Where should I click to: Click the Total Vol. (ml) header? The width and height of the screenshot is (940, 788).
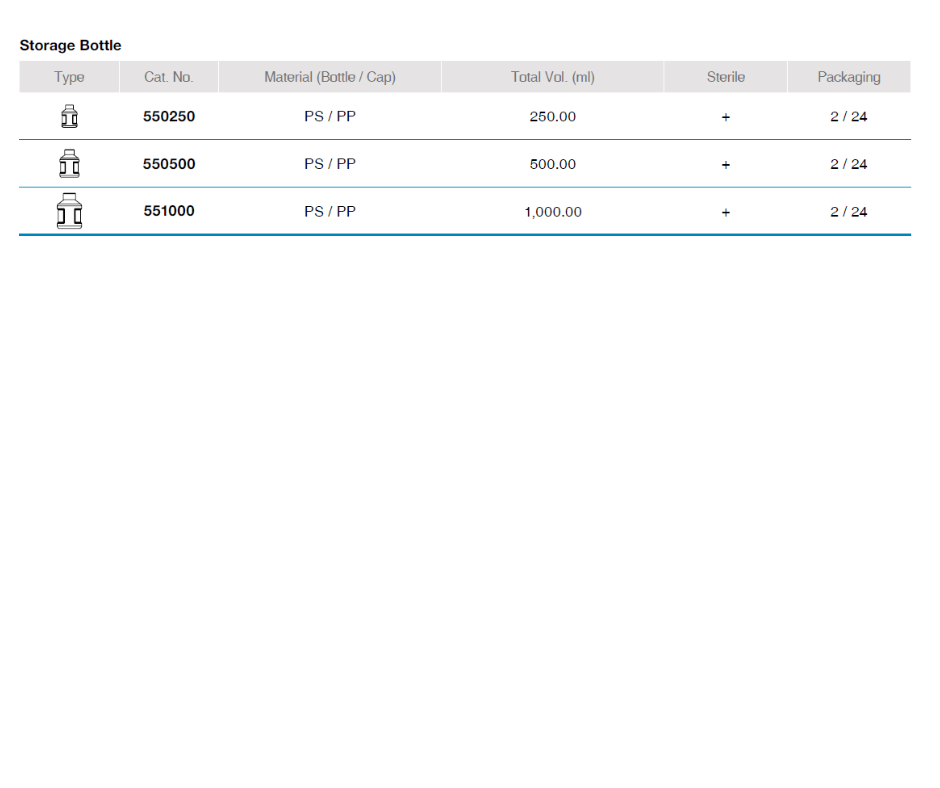(x=553, y=77)
